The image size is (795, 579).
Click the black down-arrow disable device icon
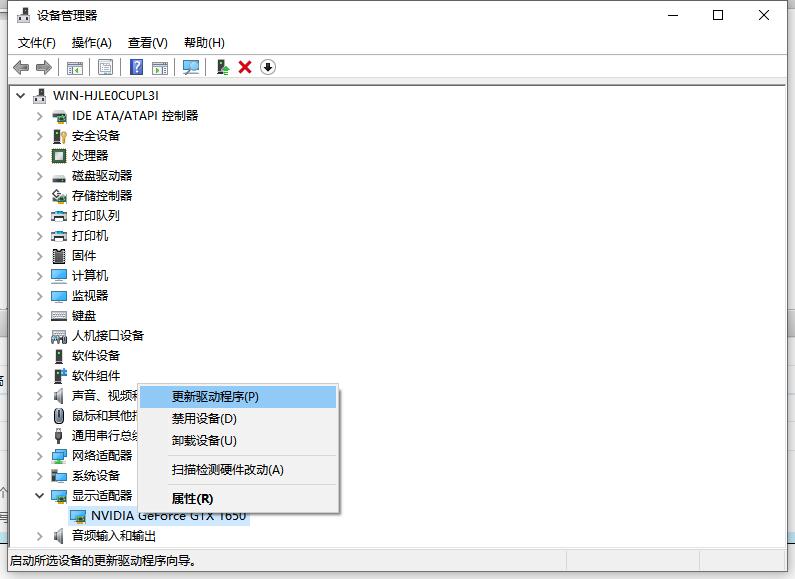pos(268,67)
